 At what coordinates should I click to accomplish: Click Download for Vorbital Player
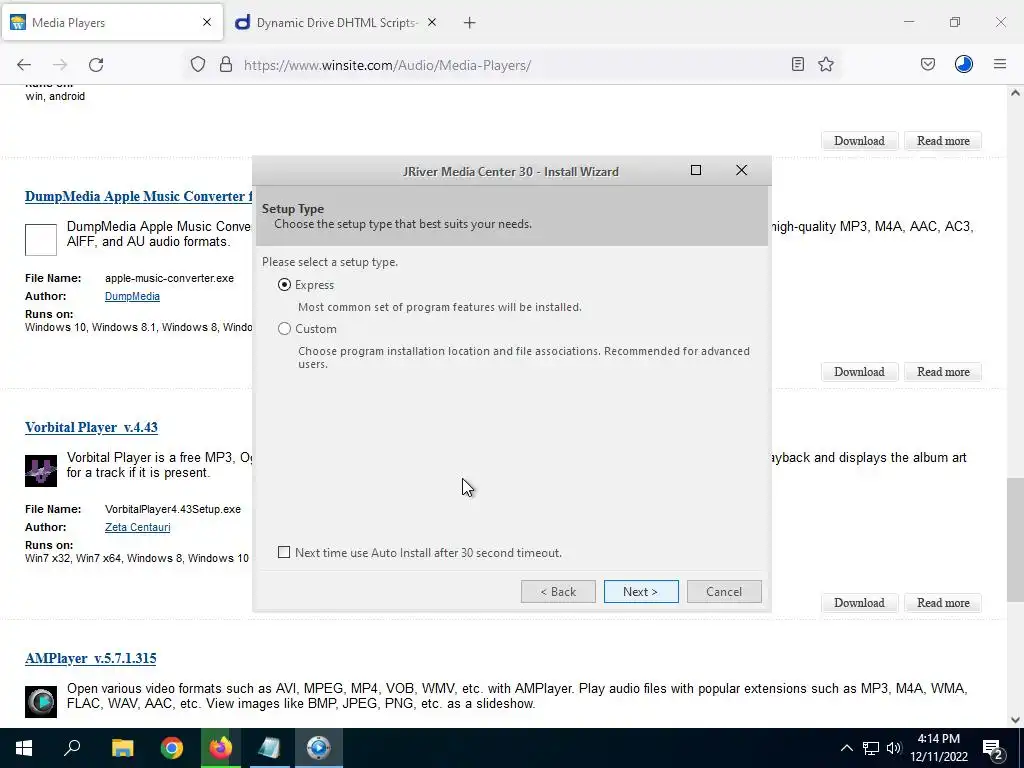(x=859, y=603)
